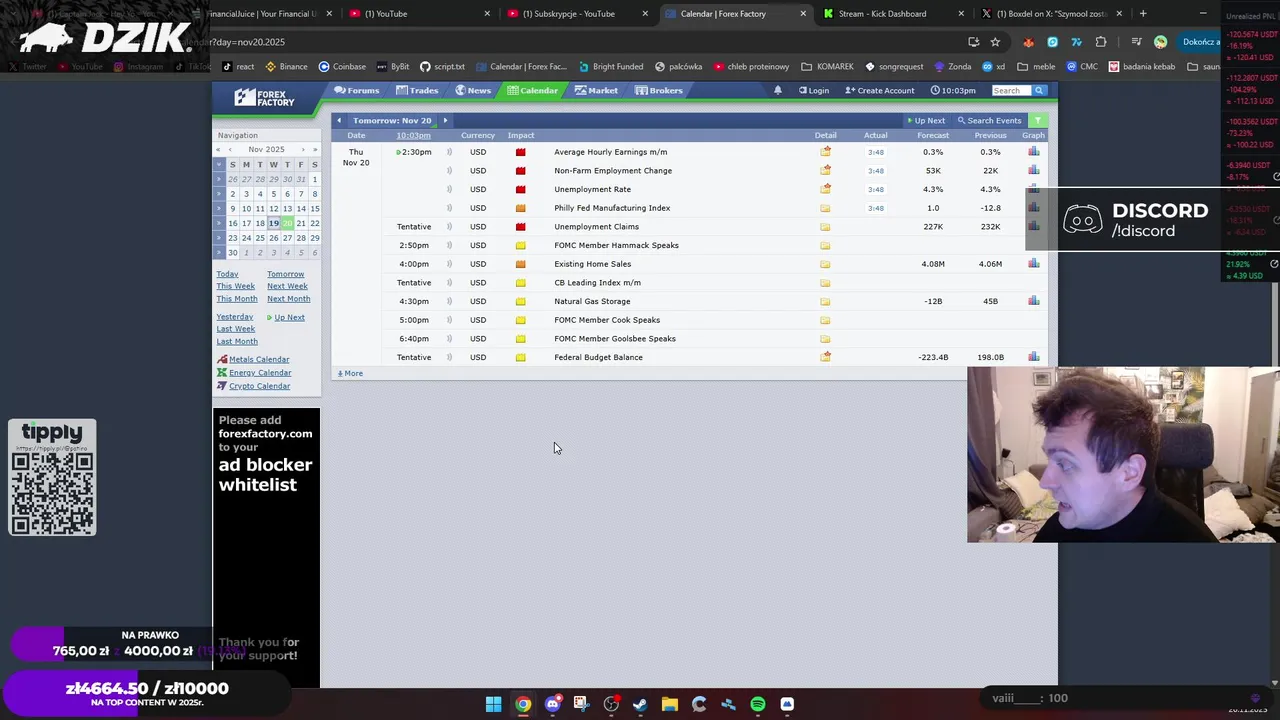Select week row starting Nov 9
The width and height of the screenshot is (1280, 720).
click(x=219, y=209)
